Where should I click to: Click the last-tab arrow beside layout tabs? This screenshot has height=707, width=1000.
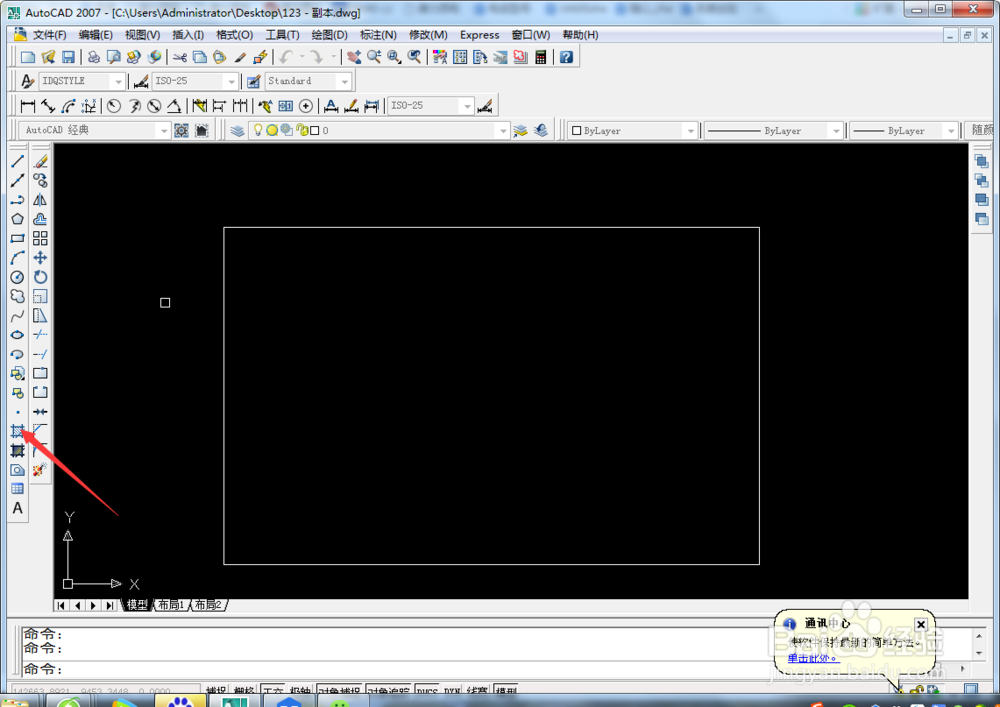110,605
